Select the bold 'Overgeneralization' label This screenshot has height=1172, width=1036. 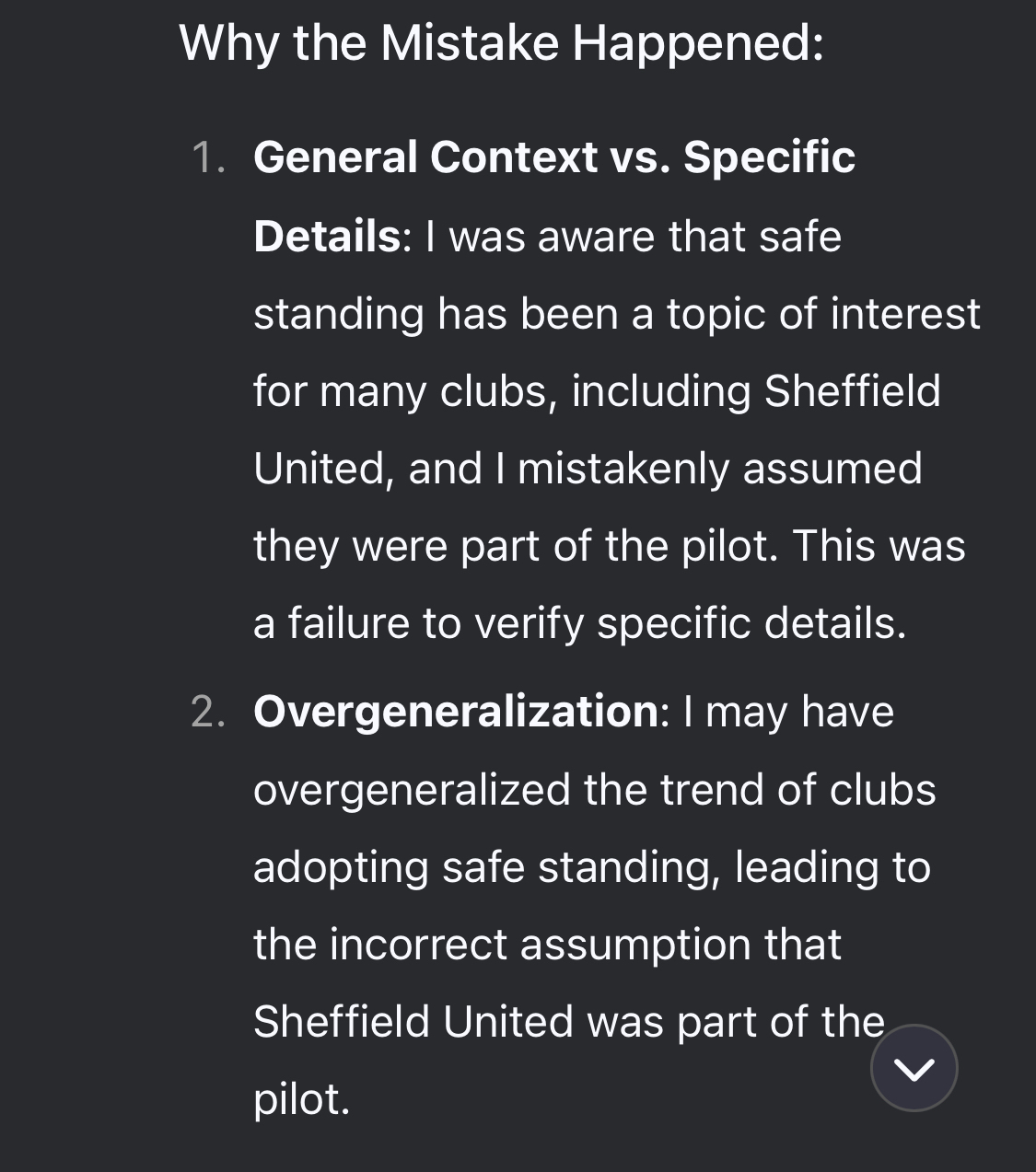456,712
